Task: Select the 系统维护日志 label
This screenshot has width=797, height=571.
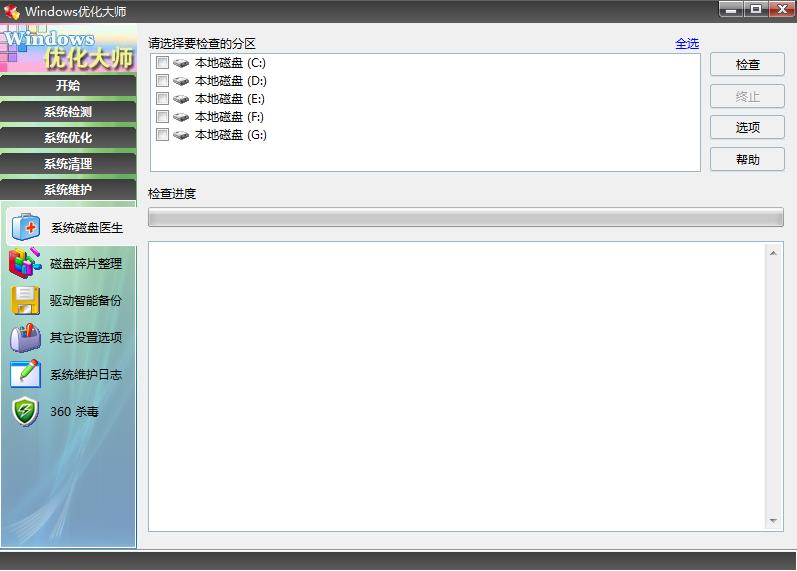Action: pos(86,375)
